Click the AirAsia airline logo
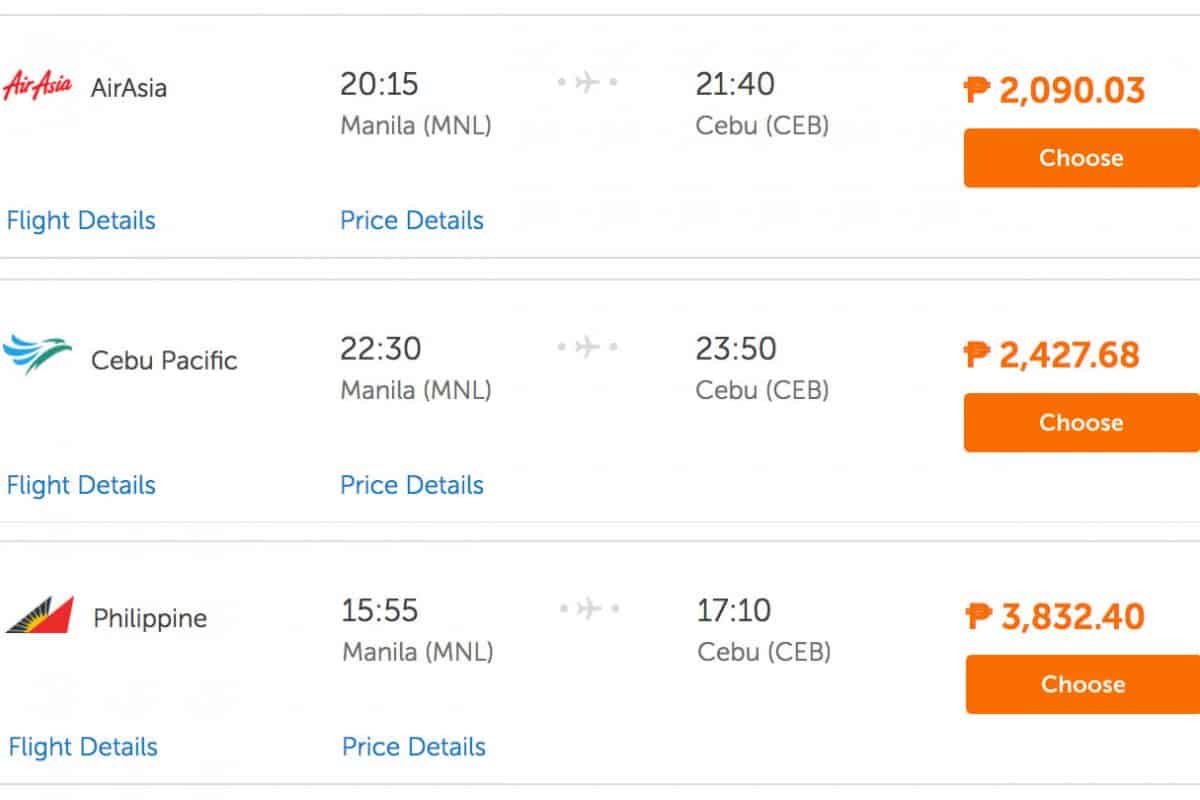Viewport: 1200px width, 800px height. coord(37,86)
